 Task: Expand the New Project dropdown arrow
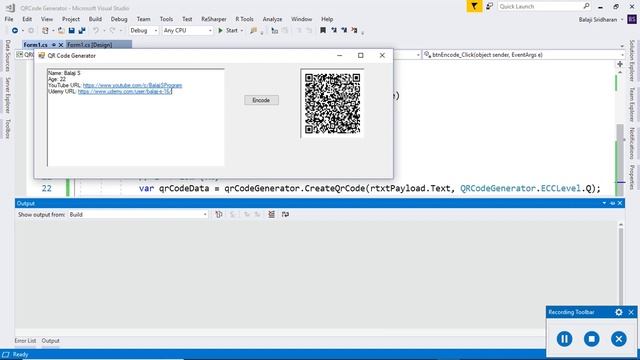[53, 31]
